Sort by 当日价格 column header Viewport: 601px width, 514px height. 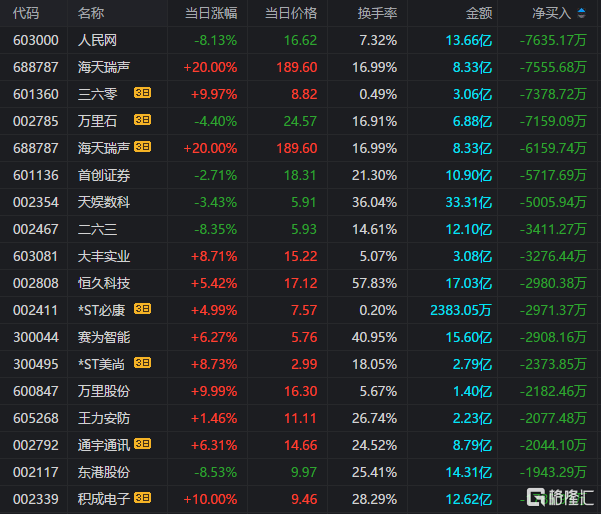291,13
